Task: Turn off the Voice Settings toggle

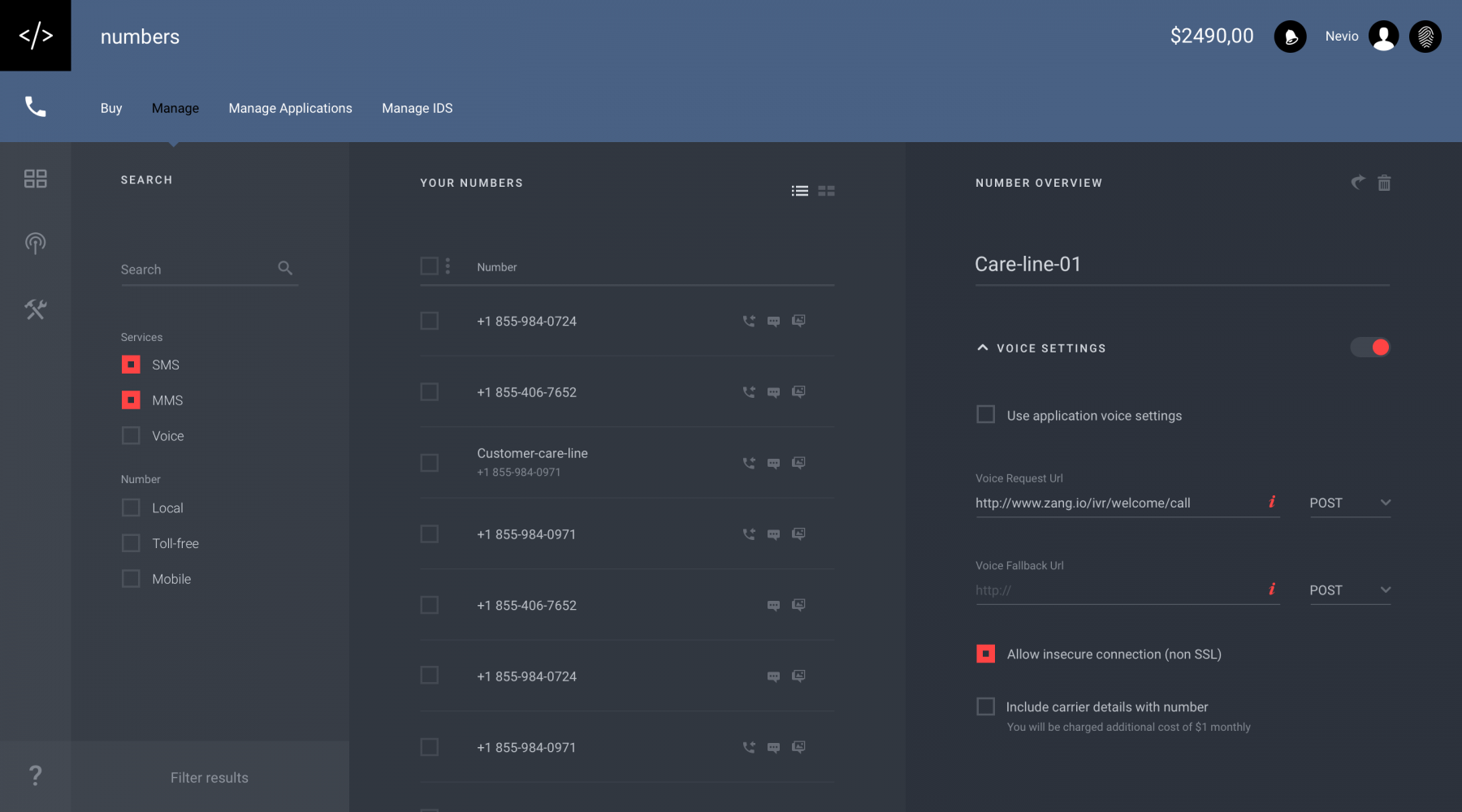Action: pyautogui.click(x=1370, y=348)
